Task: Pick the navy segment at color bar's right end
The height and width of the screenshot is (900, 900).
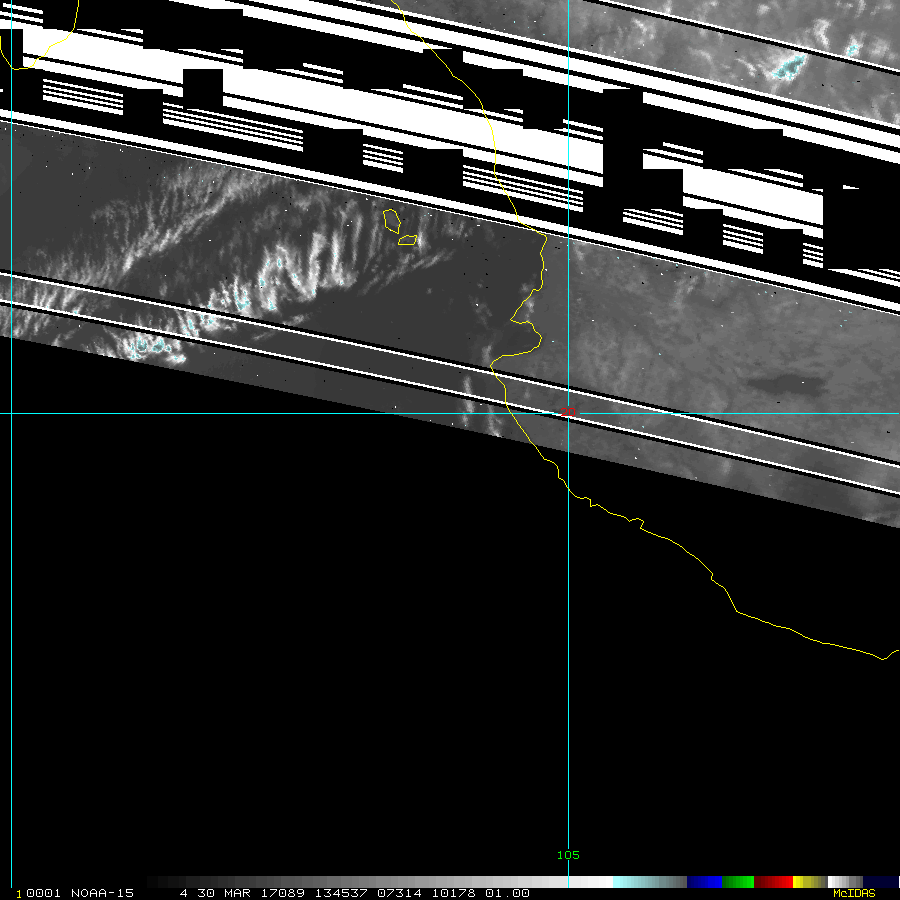Action: tap(881, 882)
